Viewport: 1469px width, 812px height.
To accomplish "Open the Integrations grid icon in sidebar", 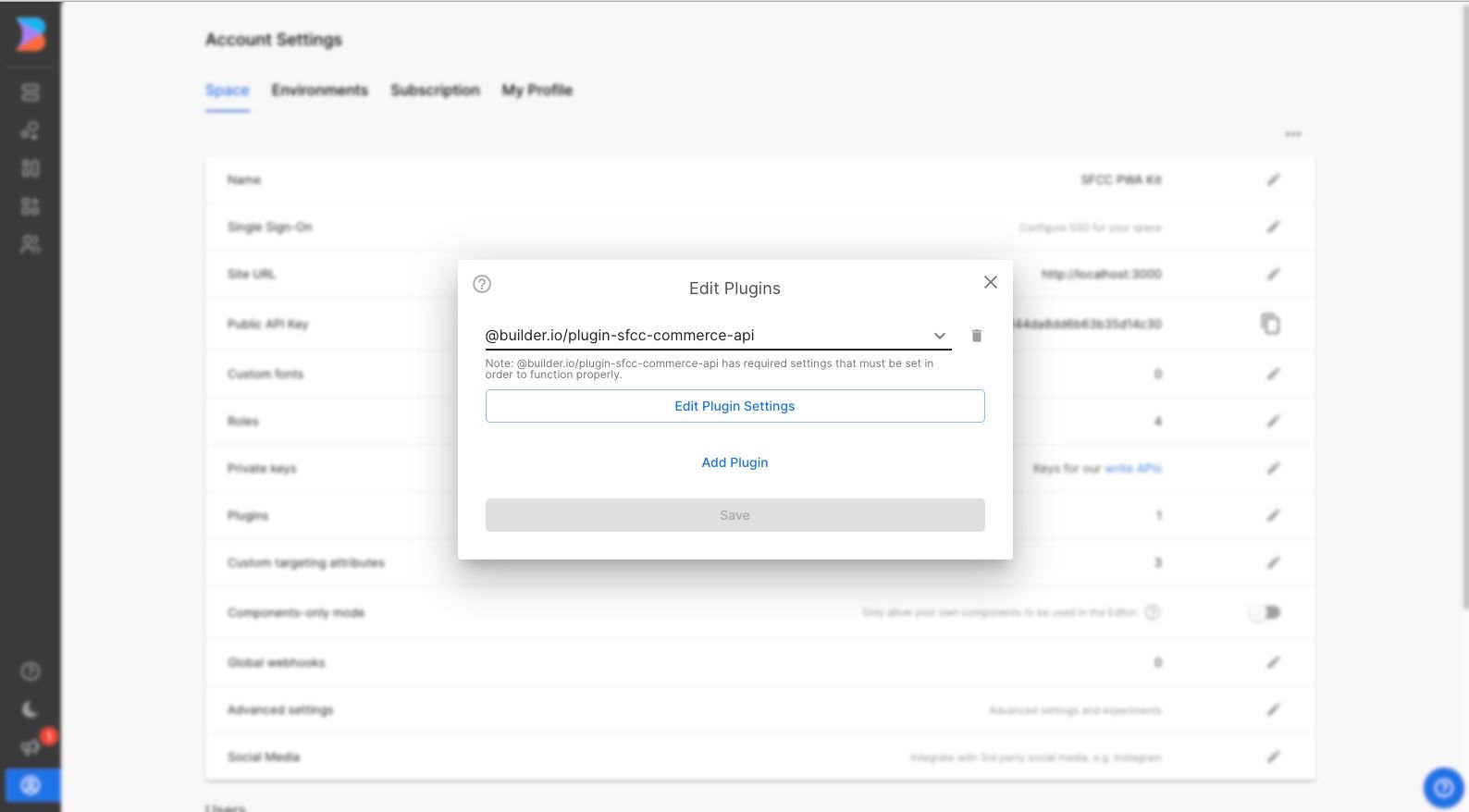I will (31, 206).
